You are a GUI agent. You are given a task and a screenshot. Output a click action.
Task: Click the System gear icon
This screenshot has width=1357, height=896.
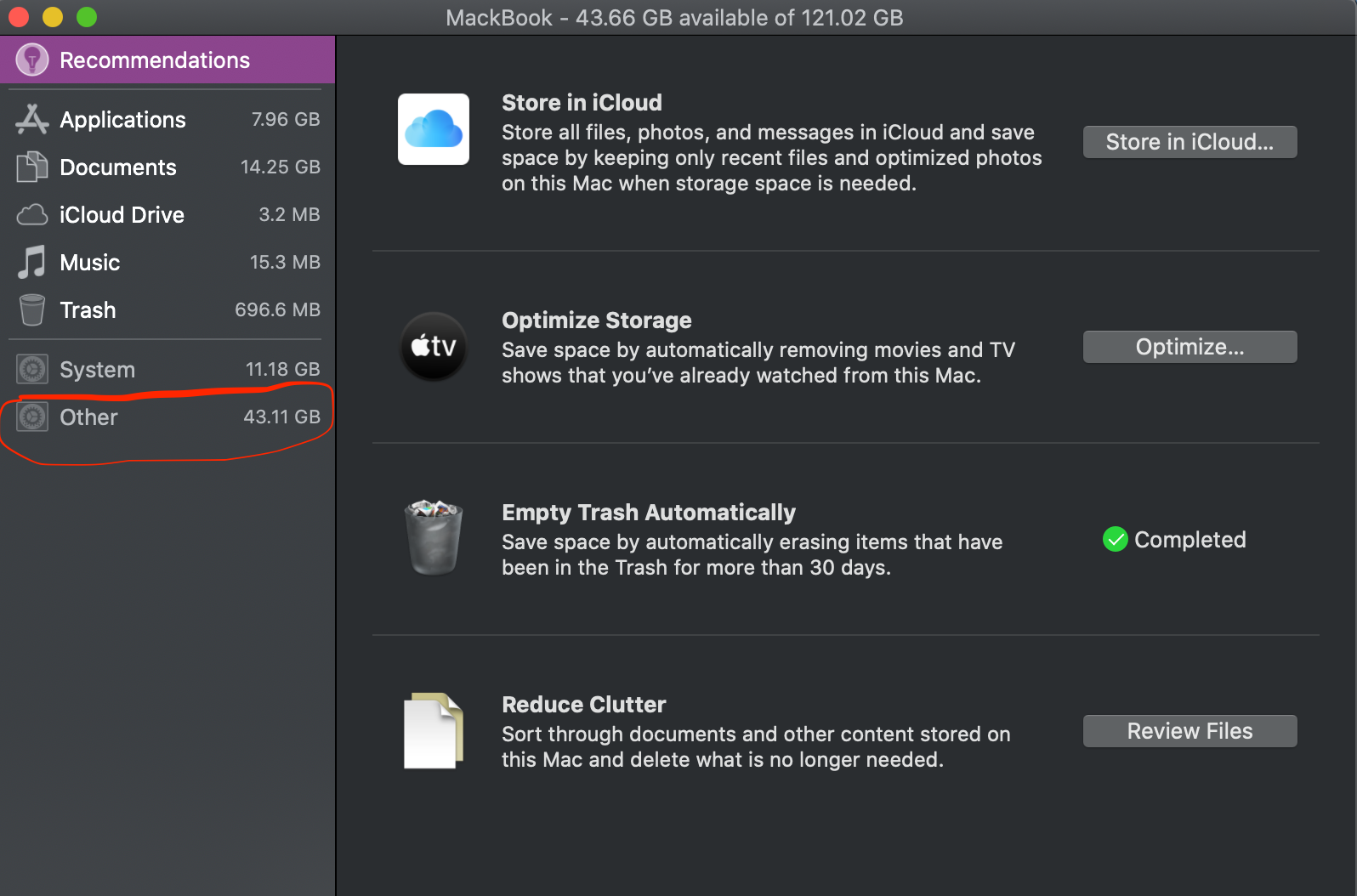pos(32,370)
